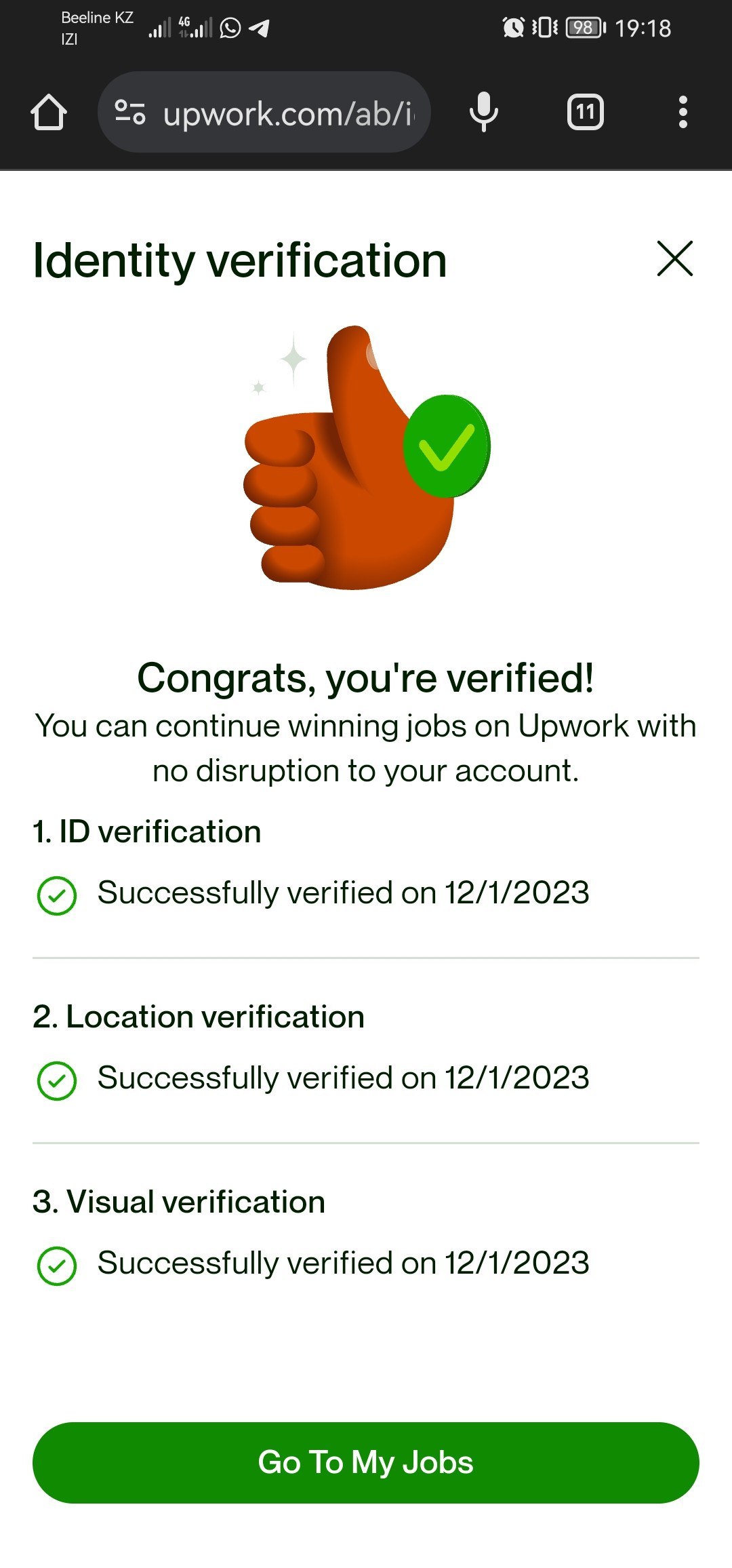This screenshot has height=1568, width=732.
Task: Tap the alarm clock status icon
Action: pos(513,28)
